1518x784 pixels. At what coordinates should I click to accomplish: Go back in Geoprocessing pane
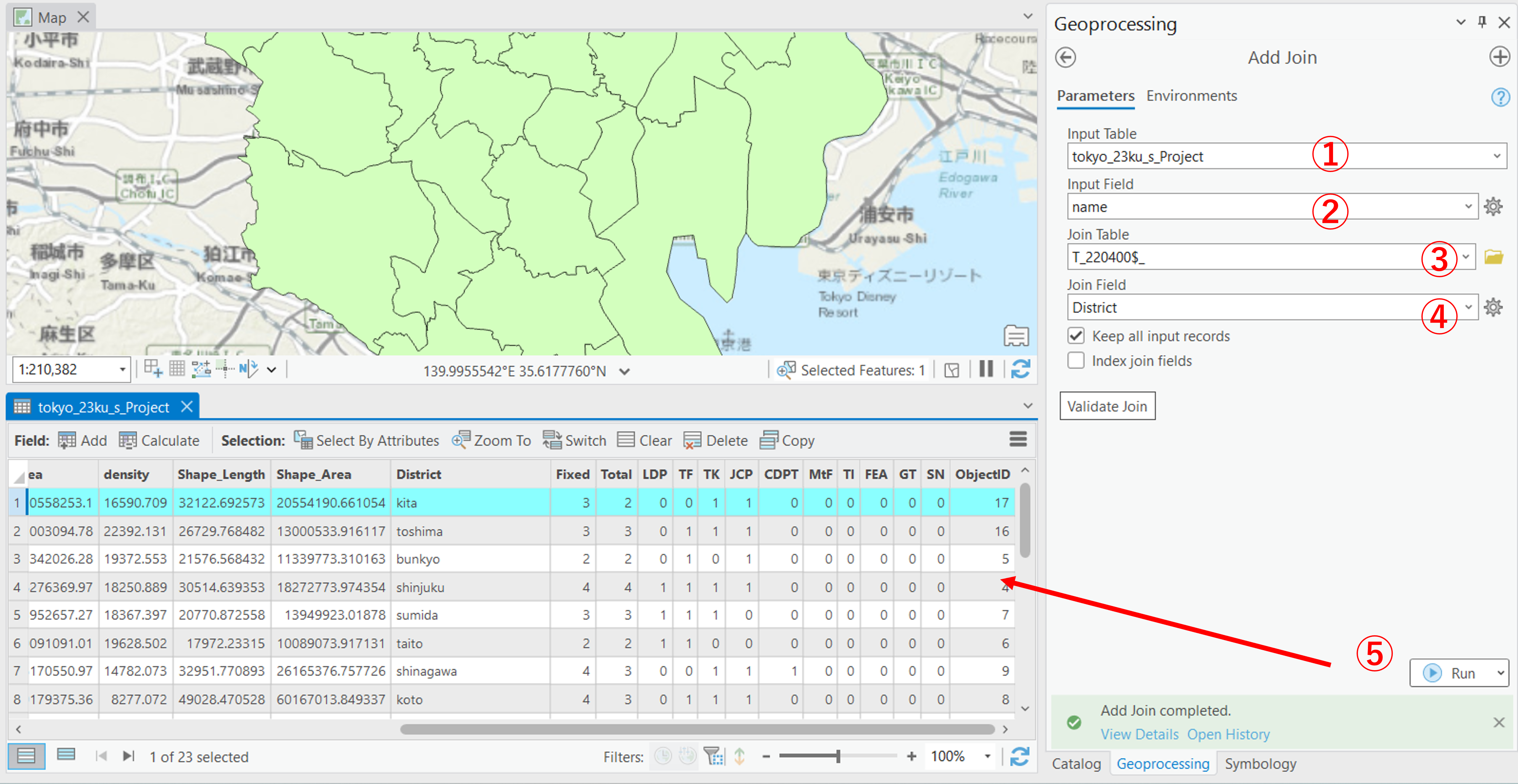[1065, 58]
